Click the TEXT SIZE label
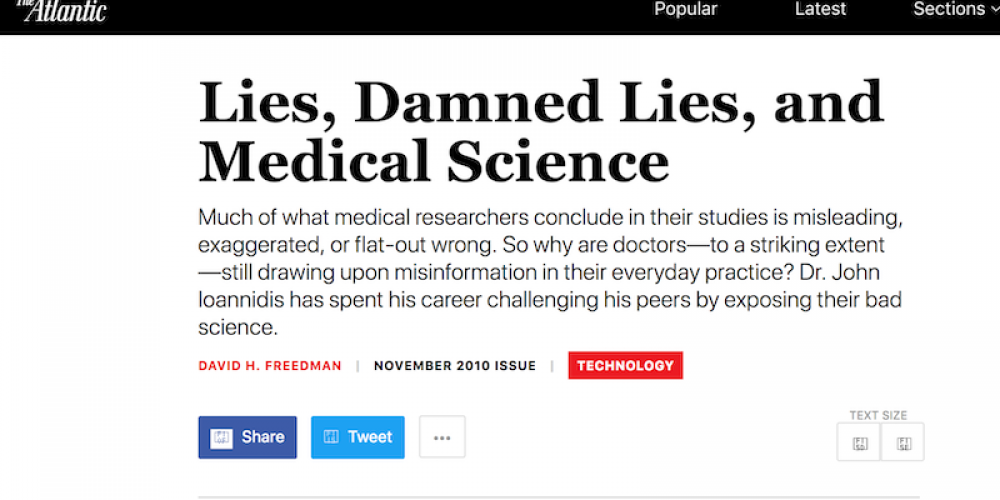 878,415
